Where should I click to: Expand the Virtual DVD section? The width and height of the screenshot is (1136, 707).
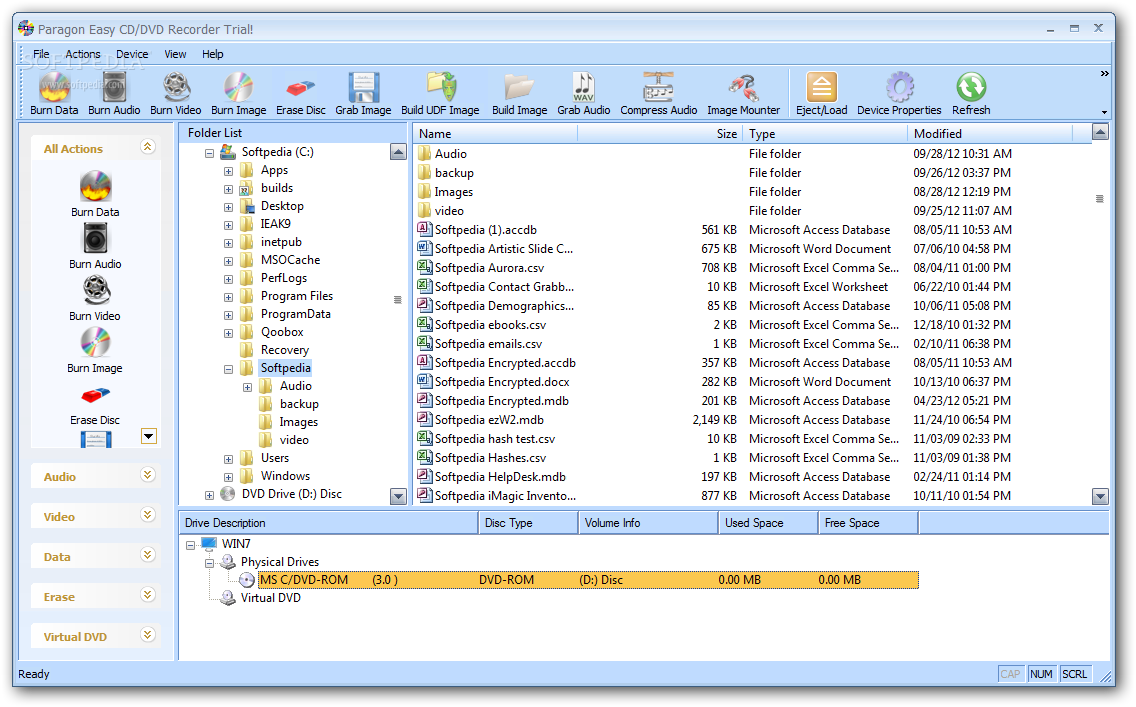point(148,635)
